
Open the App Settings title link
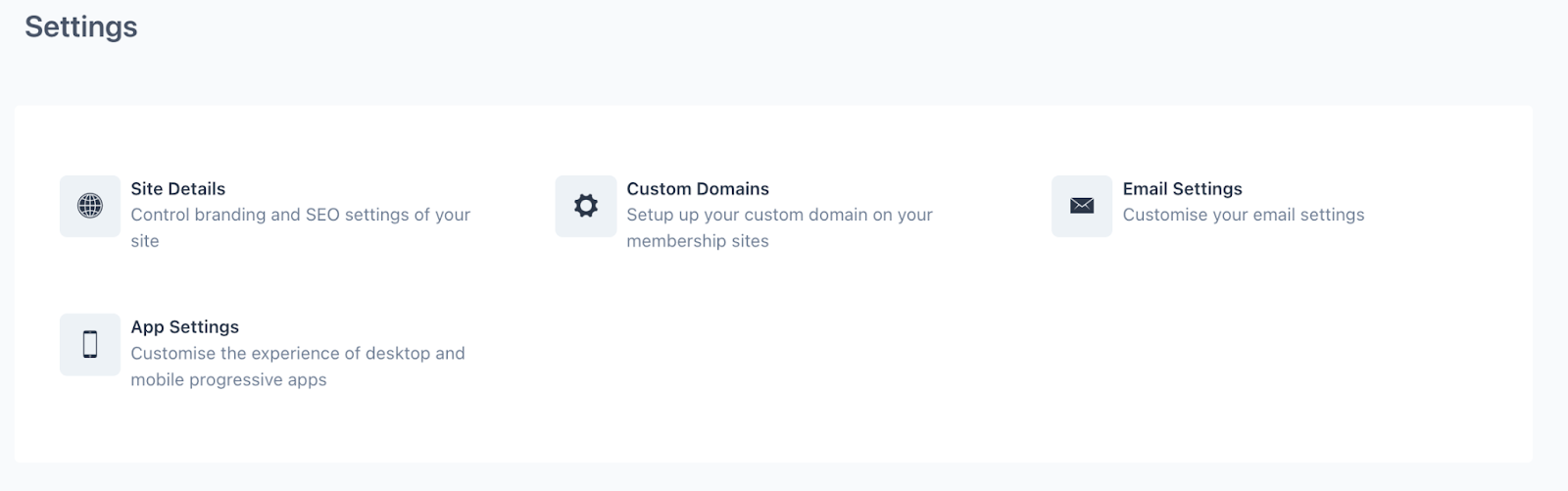pos(184,326)
